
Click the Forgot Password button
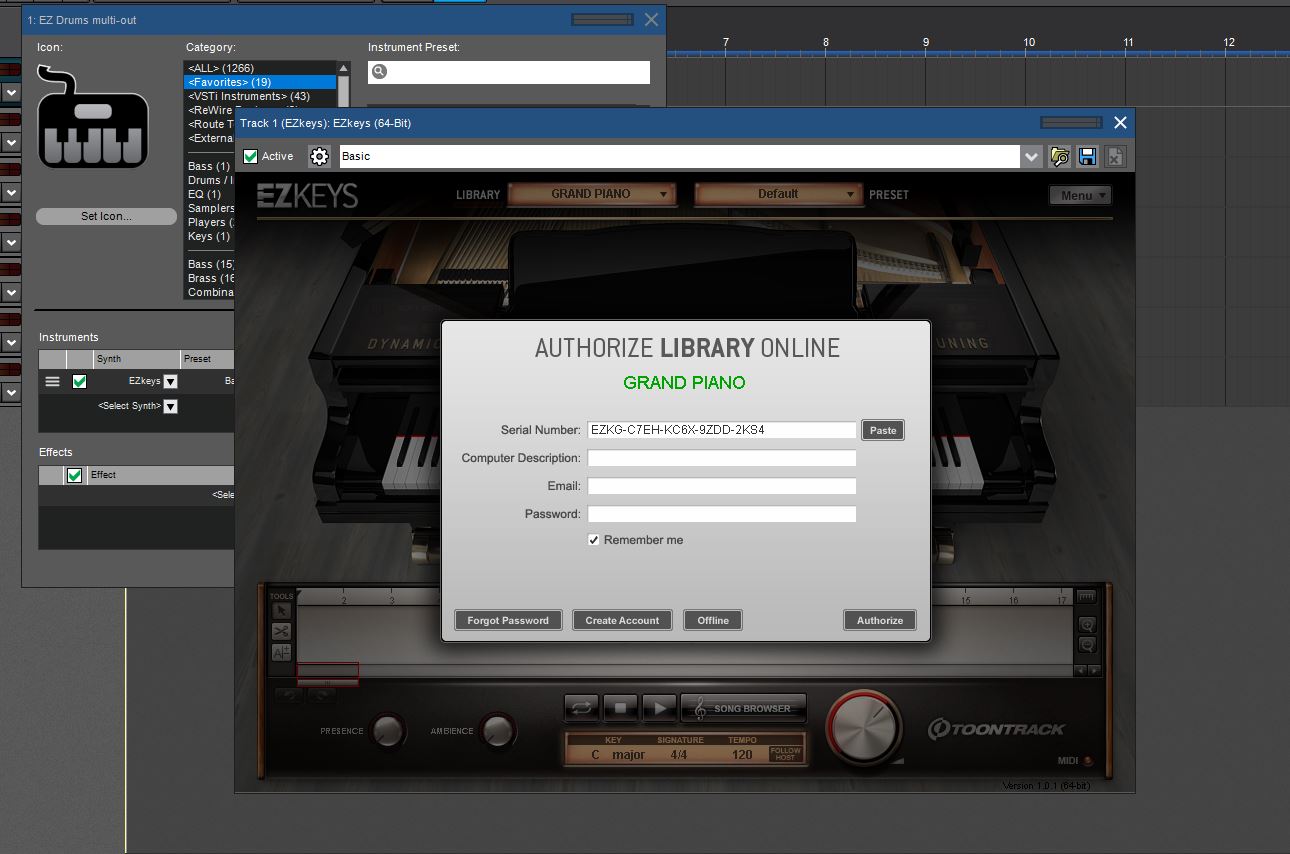tap(508, 620)
